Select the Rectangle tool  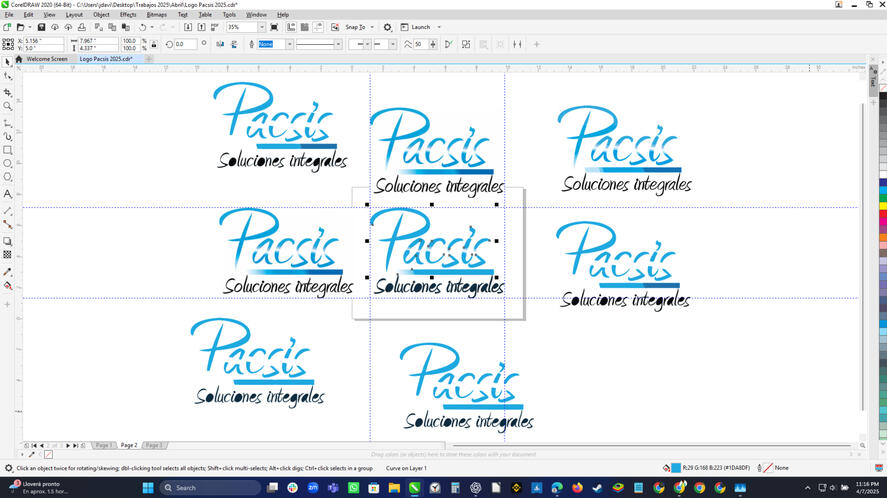tap(7, 150)
